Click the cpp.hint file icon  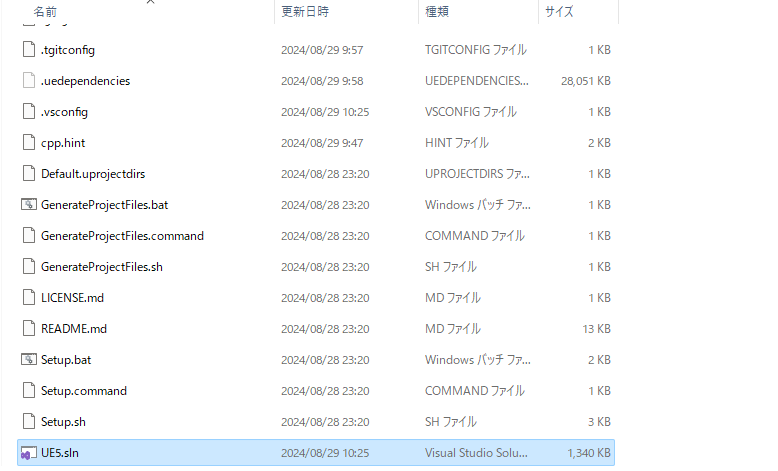tap(29, 142)
